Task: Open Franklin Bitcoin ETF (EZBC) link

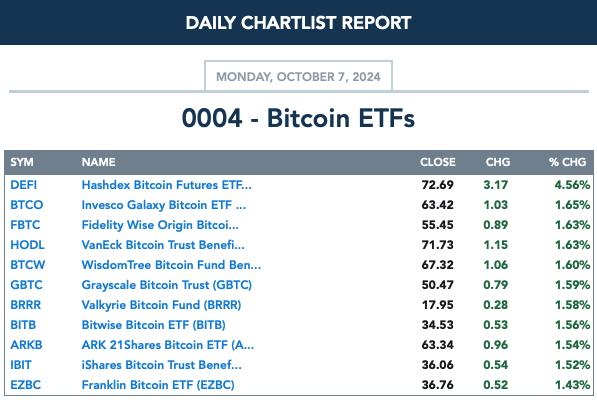Action: (158, 385)
